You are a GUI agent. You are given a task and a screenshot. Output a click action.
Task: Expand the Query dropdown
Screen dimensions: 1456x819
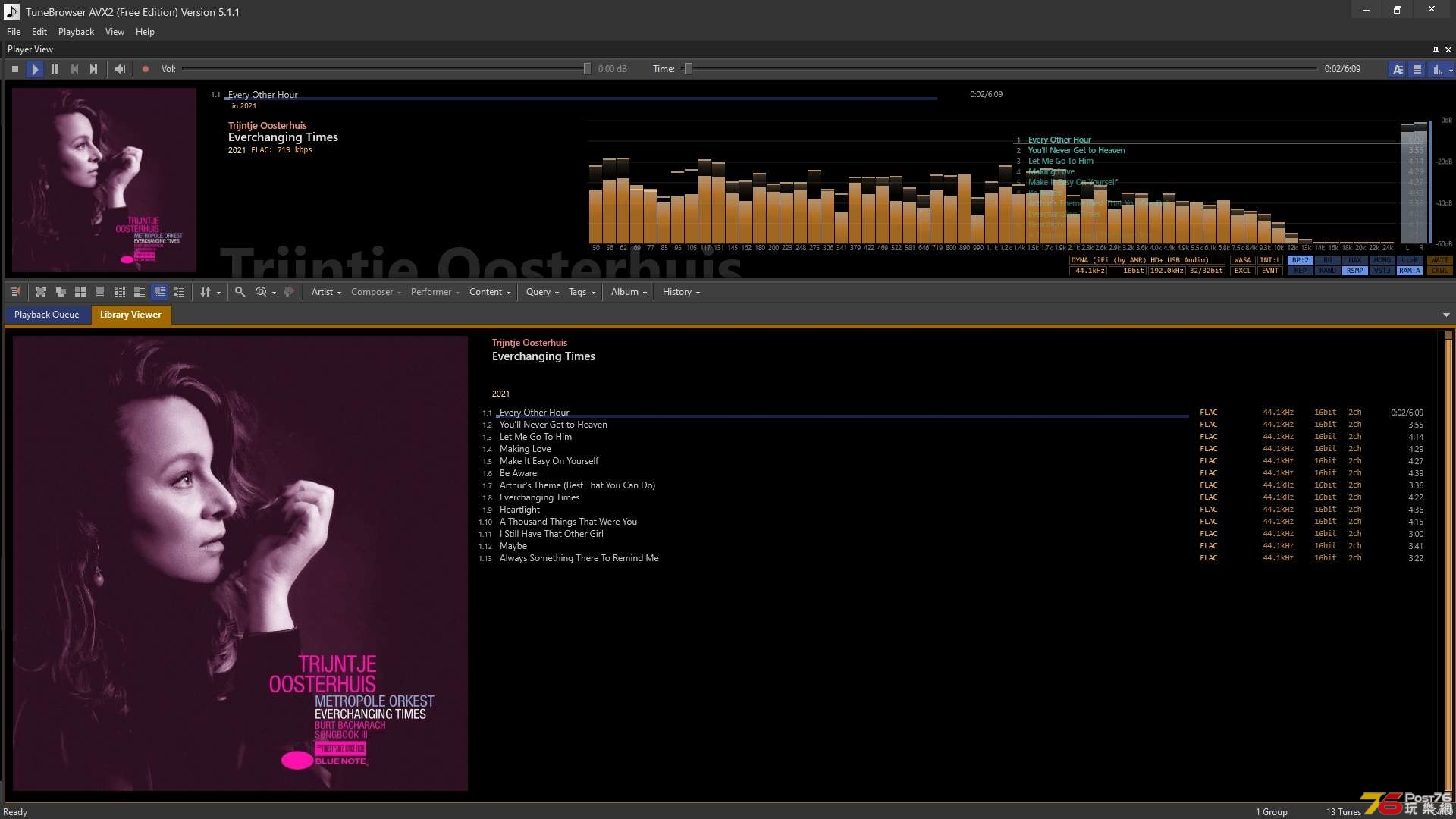point(542,292)
